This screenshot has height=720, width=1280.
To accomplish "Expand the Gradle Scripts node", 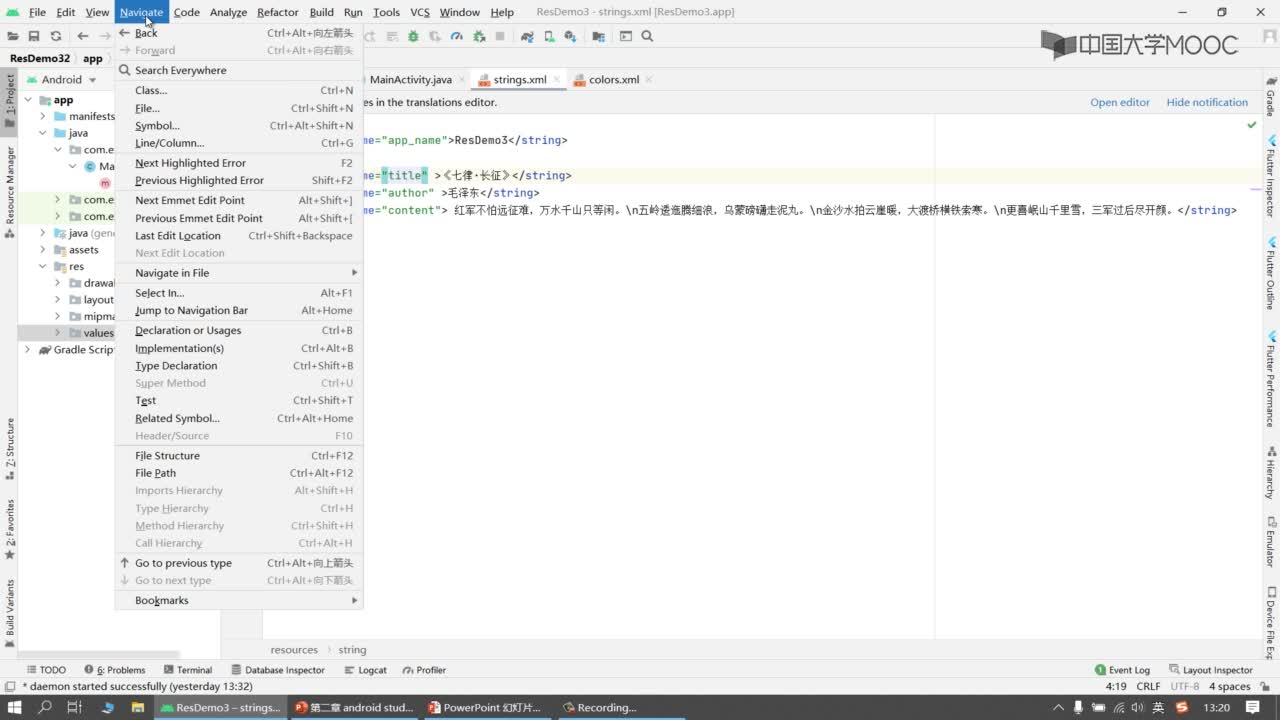I will click(29, 350).
